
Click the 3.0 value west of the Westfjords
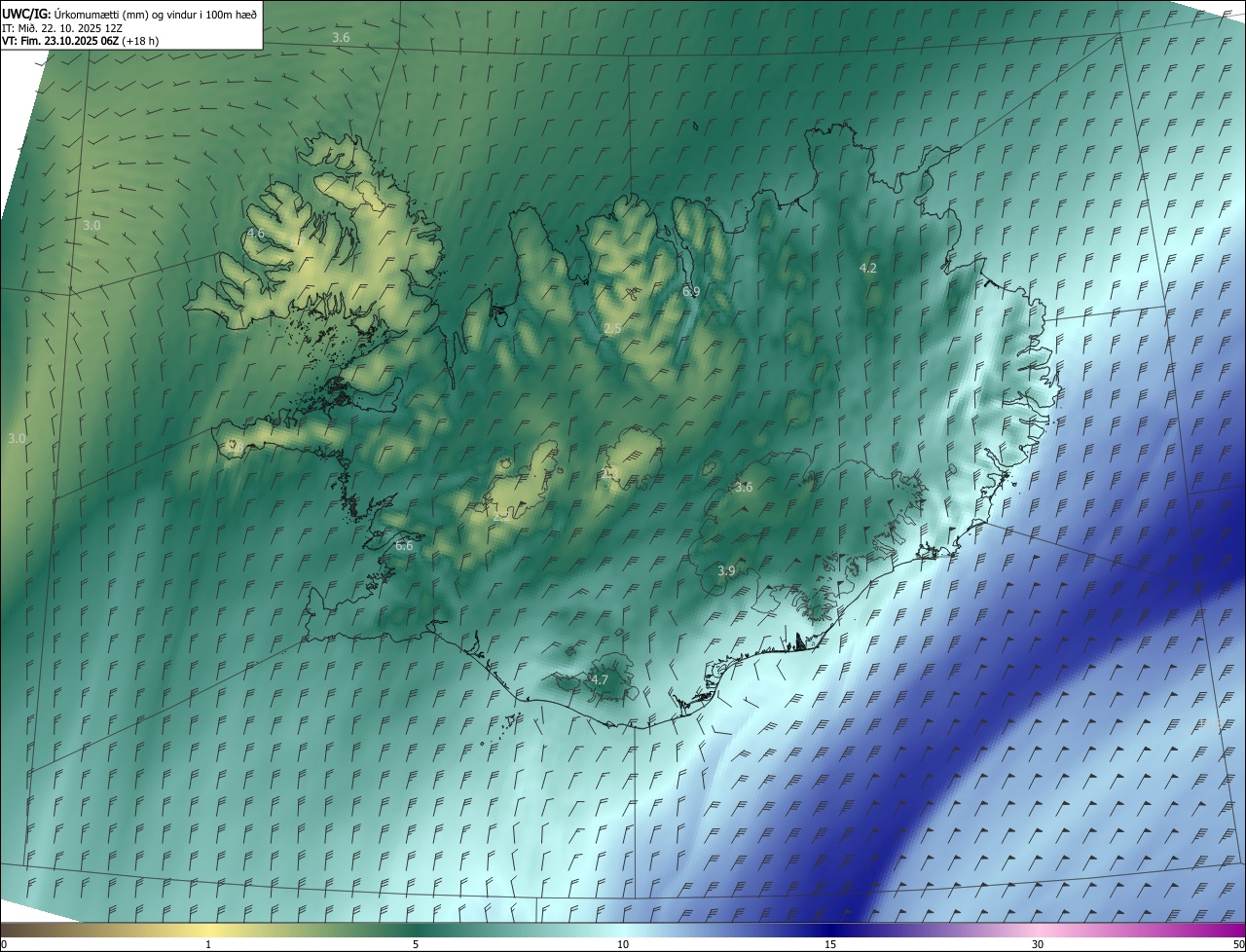(92, 226)
